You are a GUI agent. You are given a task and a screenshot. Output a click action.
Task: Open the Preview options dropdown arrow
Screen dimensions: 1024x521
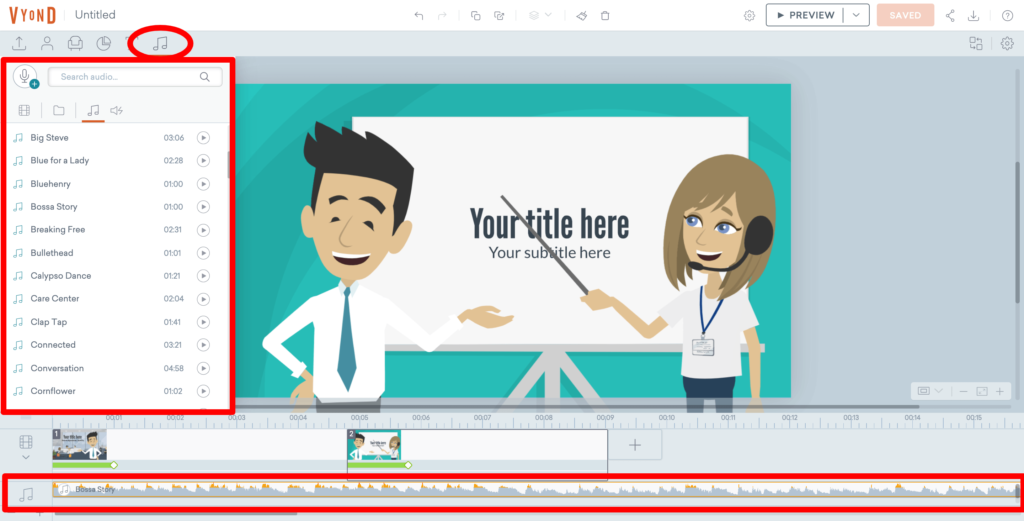click(856, 15)
